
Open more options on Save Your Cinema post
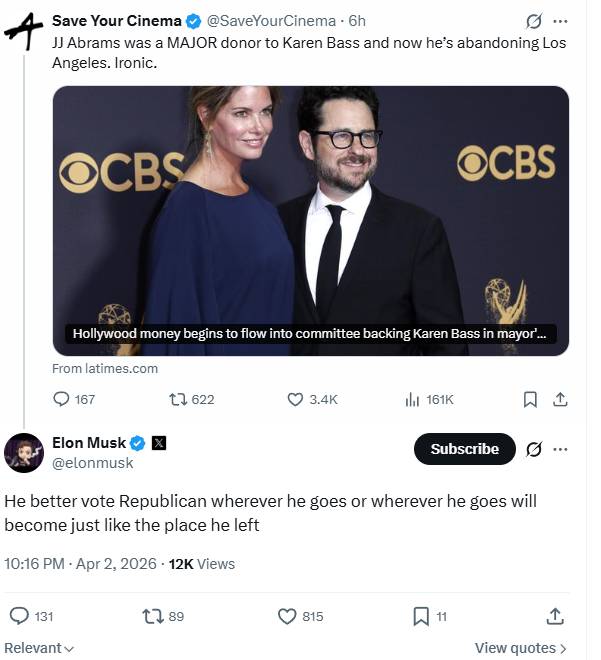pyautogui.click(x=560, y=21)
